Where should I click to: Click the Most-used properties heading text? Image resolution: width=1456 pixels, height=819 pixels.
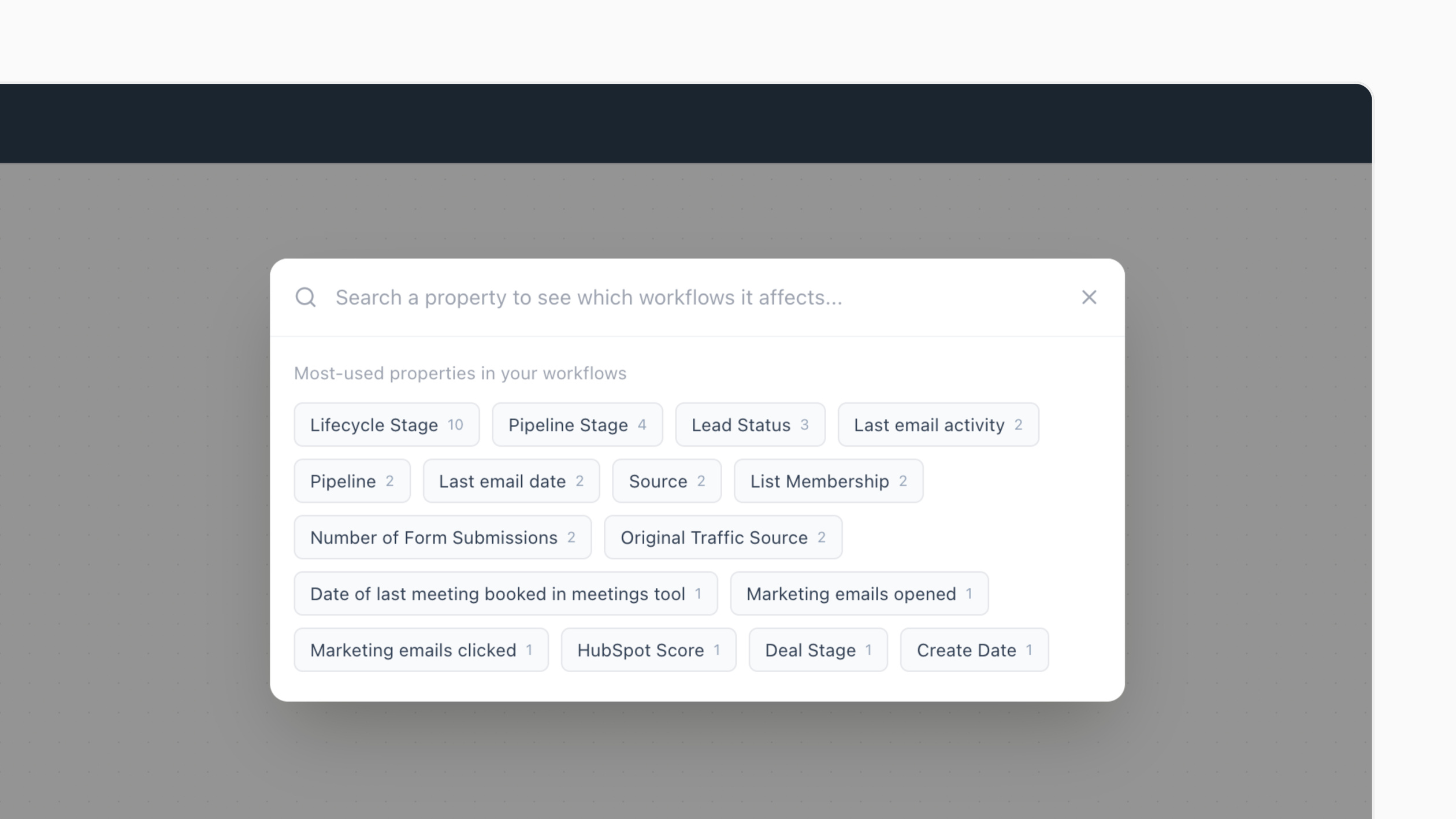pos(460,373)
